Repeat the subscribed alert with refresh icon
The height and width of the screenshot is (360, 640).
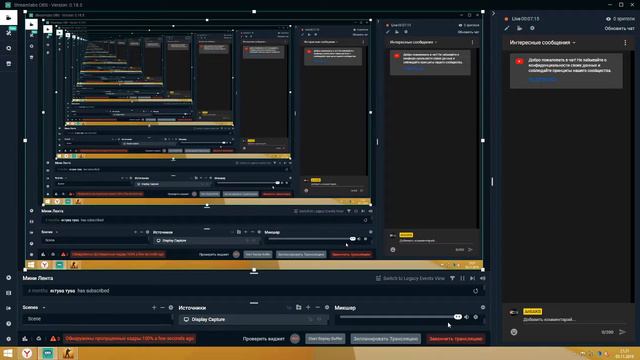click(476, 291)
